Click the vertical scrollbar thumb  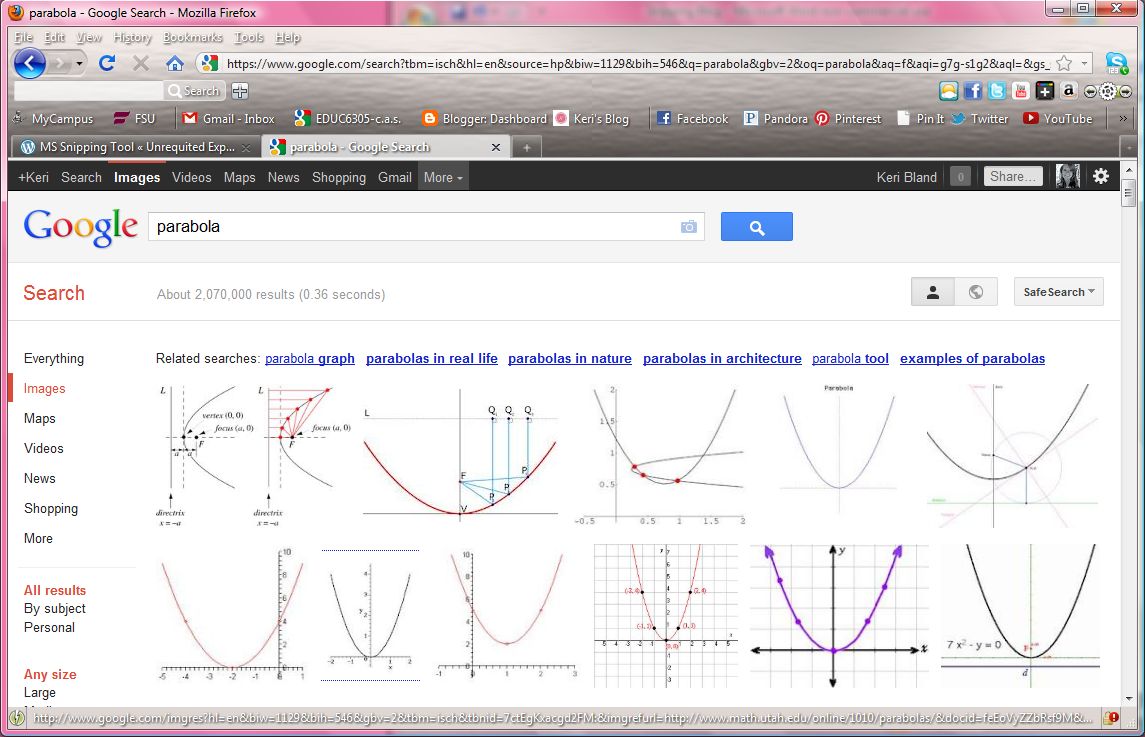click(x=1129, y=193)
